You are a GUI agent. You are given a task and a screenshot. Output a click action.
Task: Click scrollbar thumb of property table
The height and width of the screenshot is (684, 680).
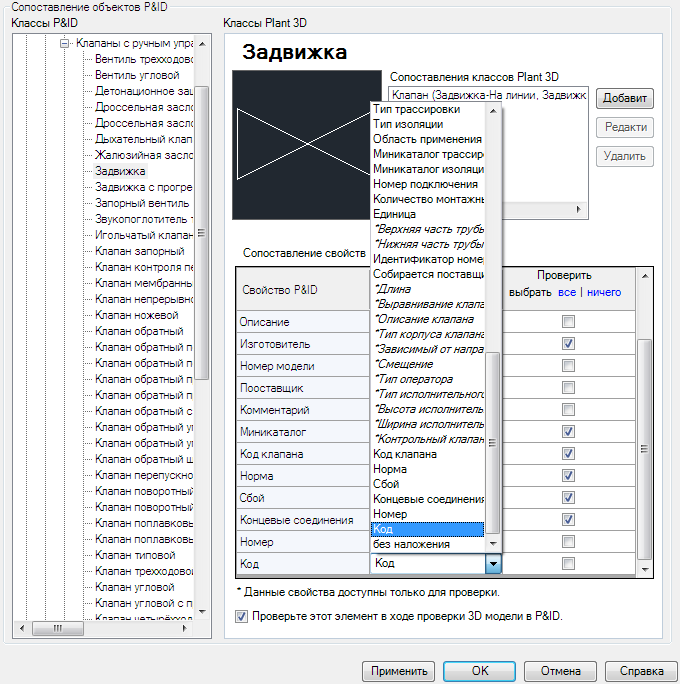pyautogui.click(x=644, y=448)
